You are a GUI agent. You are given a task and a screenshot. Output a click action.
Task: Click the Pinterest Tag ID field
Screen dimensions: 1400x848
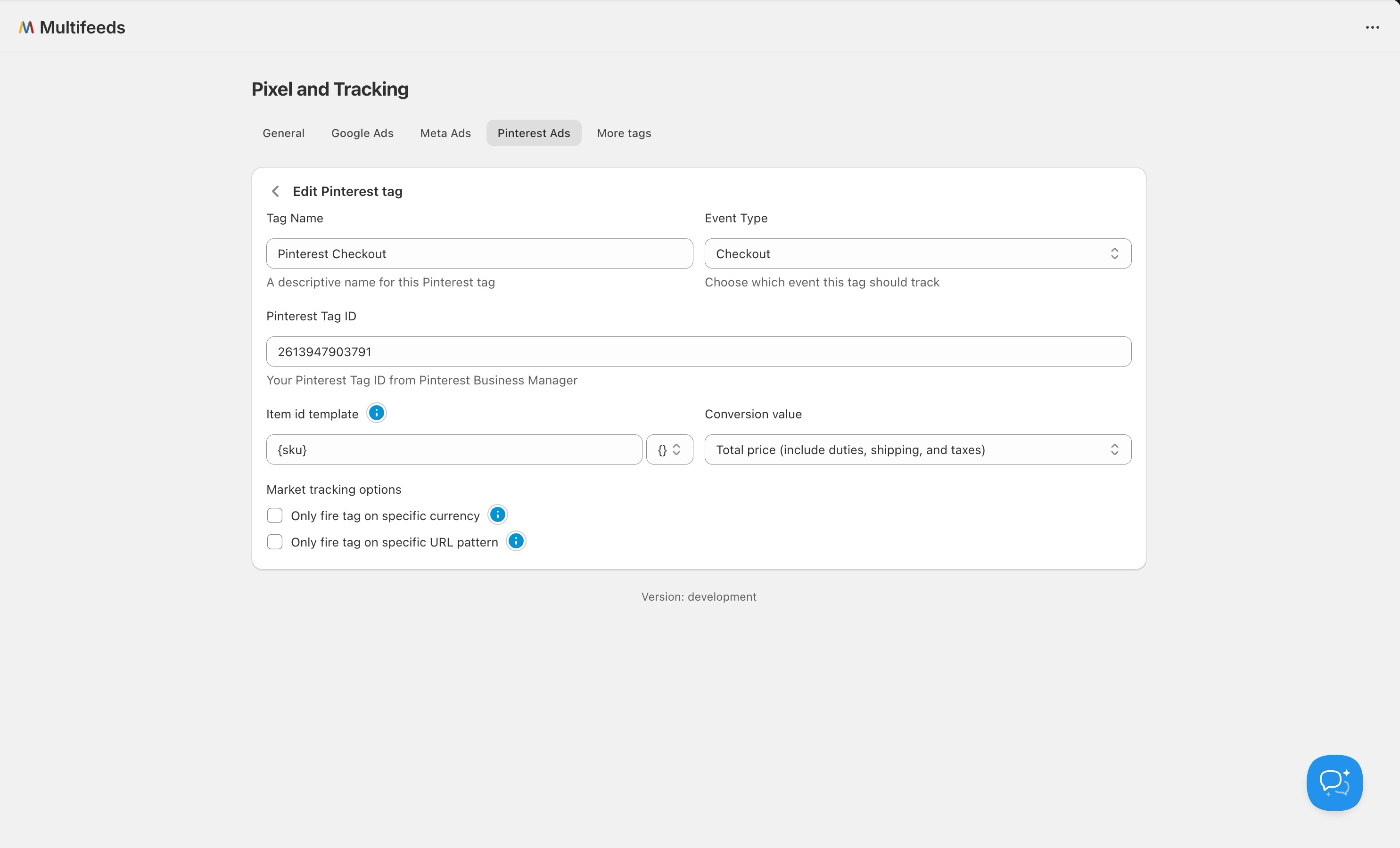pyautogui.click(x=699, y=351)
